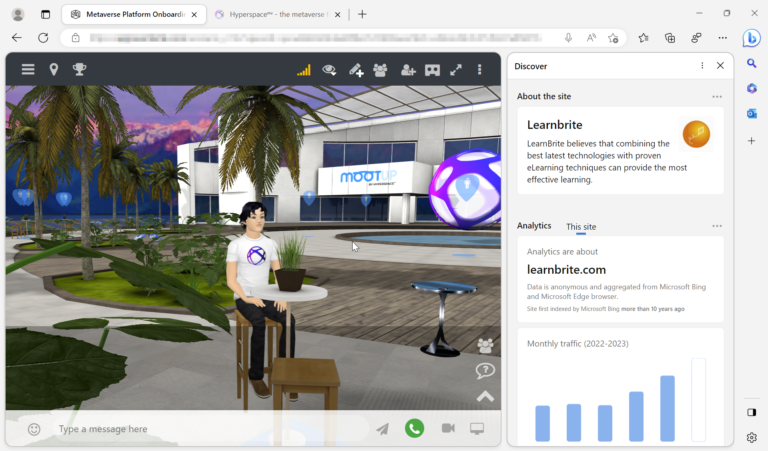Toggle fullscreen expand arrows
The height and width of the screenshot is (451, 768).
pos(456,70)
